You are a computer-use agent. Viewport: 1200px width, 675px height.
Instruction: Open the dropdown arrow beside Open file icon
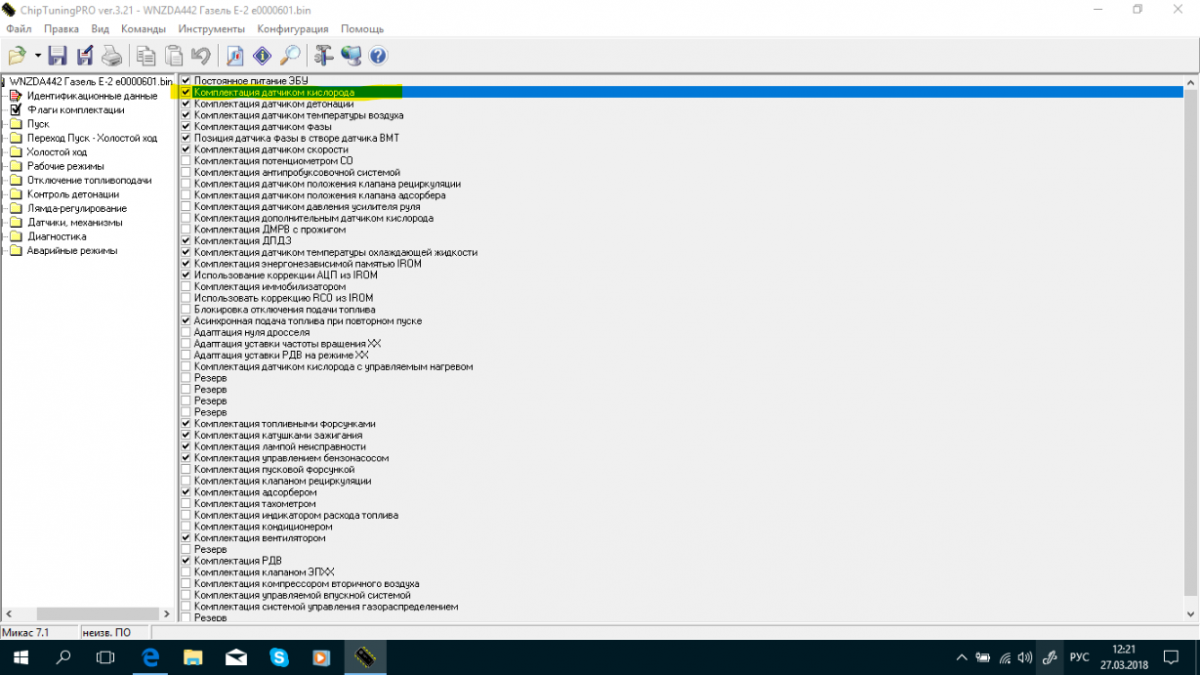[x=38, y=56]
